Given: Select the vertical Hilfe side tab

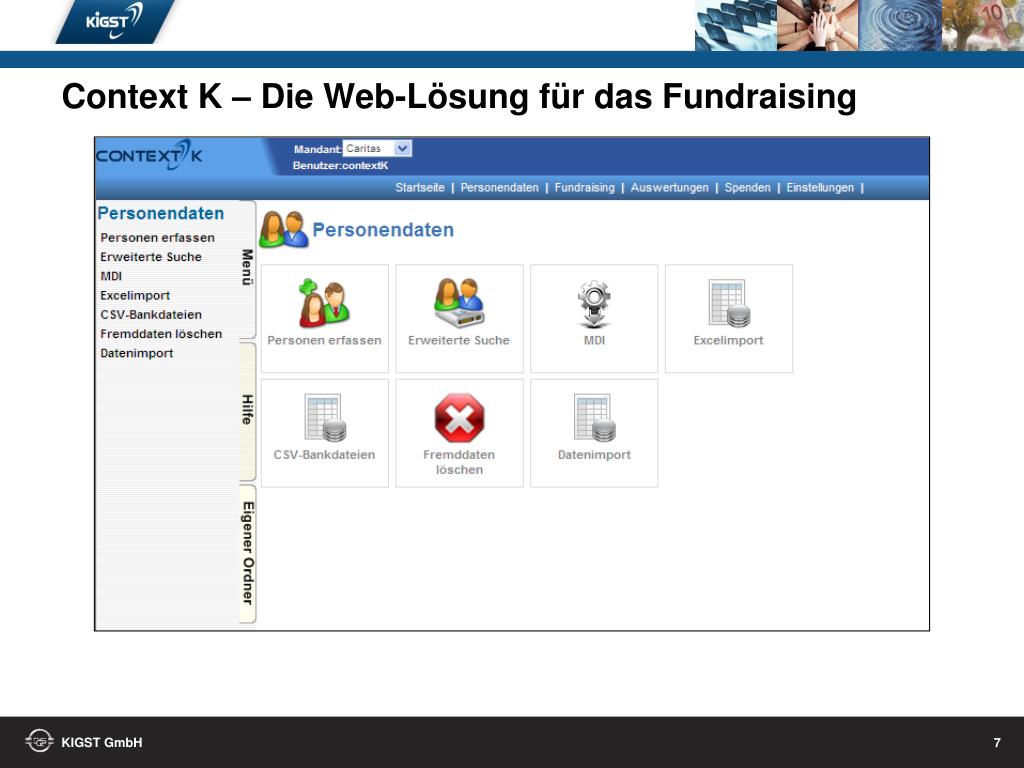Looking at the screenshot, I should 247,410.
